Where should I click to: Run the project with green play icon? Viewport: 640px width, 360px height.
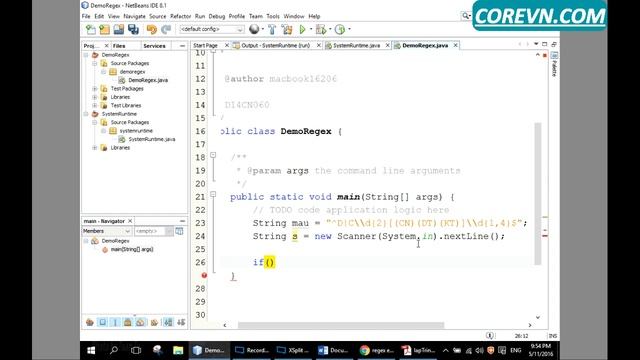[x=302, y=29]
